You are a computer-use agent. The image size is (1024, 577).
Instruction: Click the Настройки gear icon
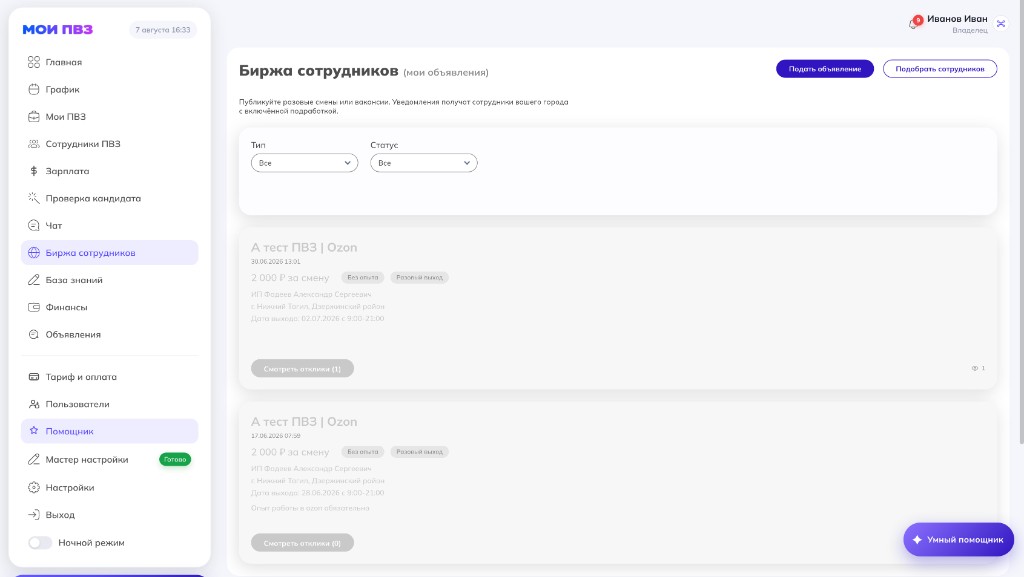(34, 488)
